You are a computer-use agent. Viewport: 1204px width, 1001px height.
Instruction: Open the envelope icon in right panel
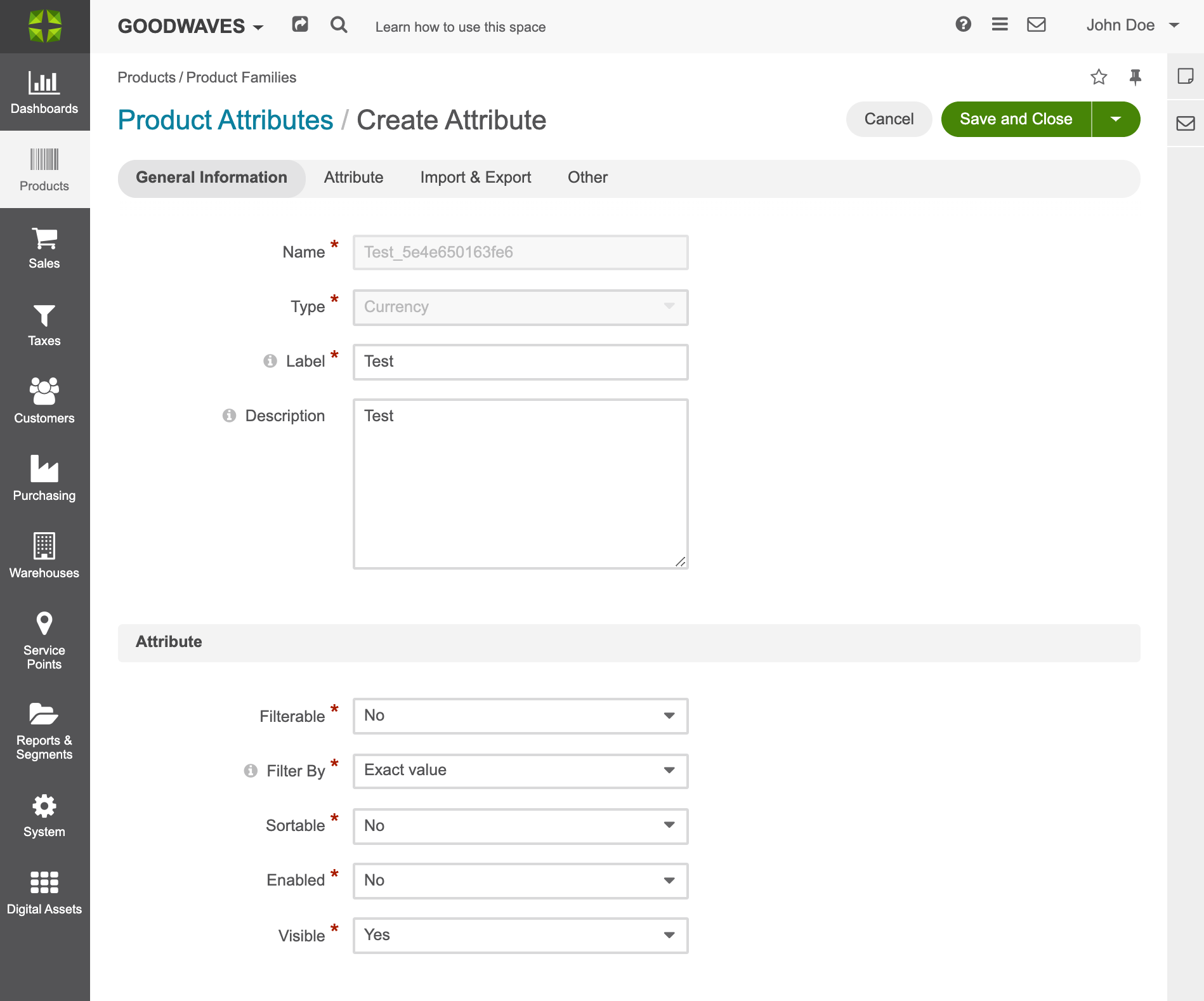click(x=1186, y=123)
